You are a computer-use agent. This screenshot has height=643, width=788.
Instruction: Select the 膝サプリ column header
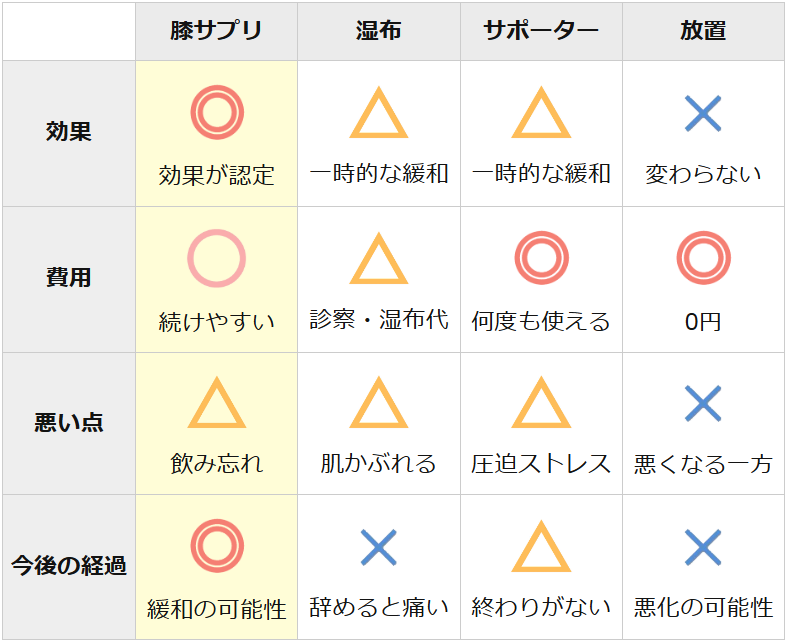click(217, 31)
